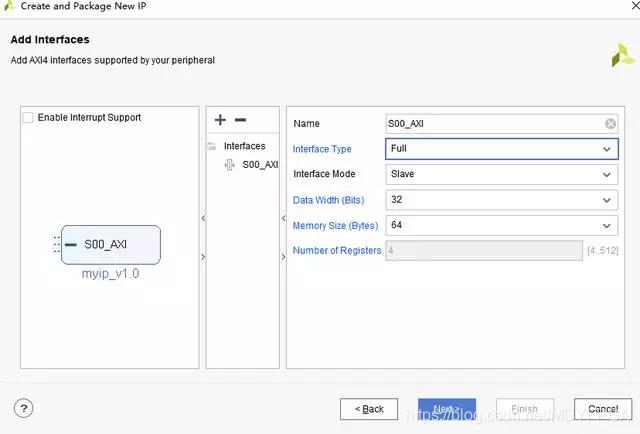Click the Interface Type label
The image size is (640, 434).
[322, 149]
